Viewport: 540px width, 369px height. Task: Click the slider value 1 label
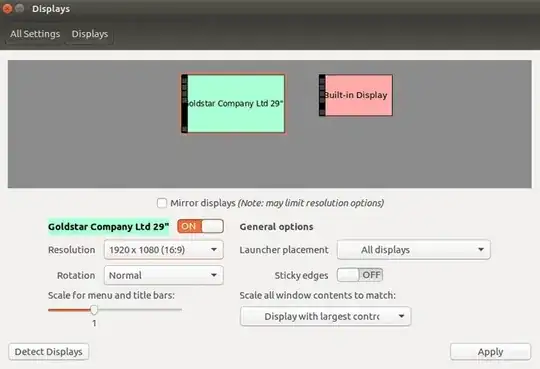(x=94, y=323)
